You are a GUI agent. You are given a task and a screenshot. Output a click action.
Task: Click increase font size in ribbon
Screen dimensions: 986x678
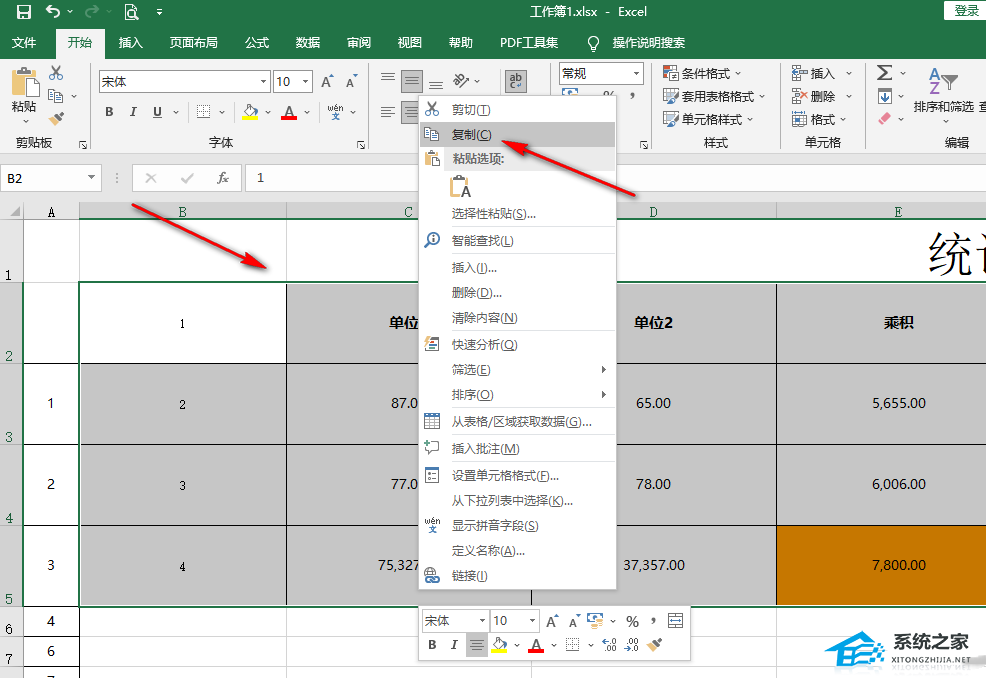coord(326,82)
